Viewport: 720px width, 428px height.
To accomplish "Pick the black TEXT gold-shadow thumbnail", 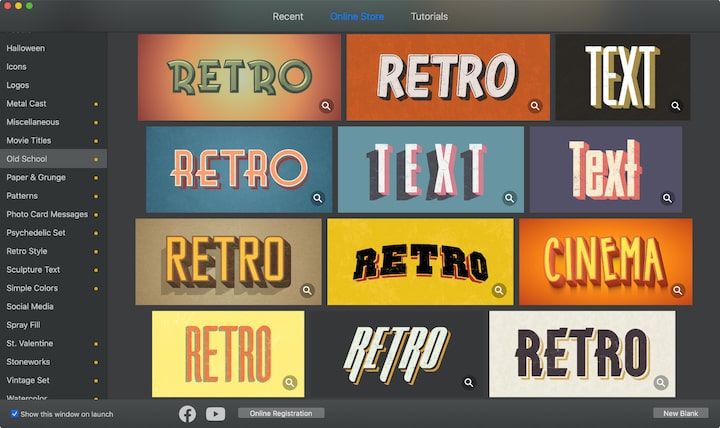I will point(623,77).
